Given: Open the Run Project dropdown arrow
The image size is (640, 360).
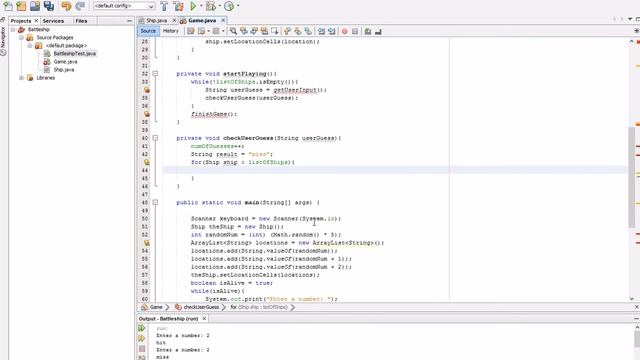Looking at the screenshot, I should click(201, 6).
